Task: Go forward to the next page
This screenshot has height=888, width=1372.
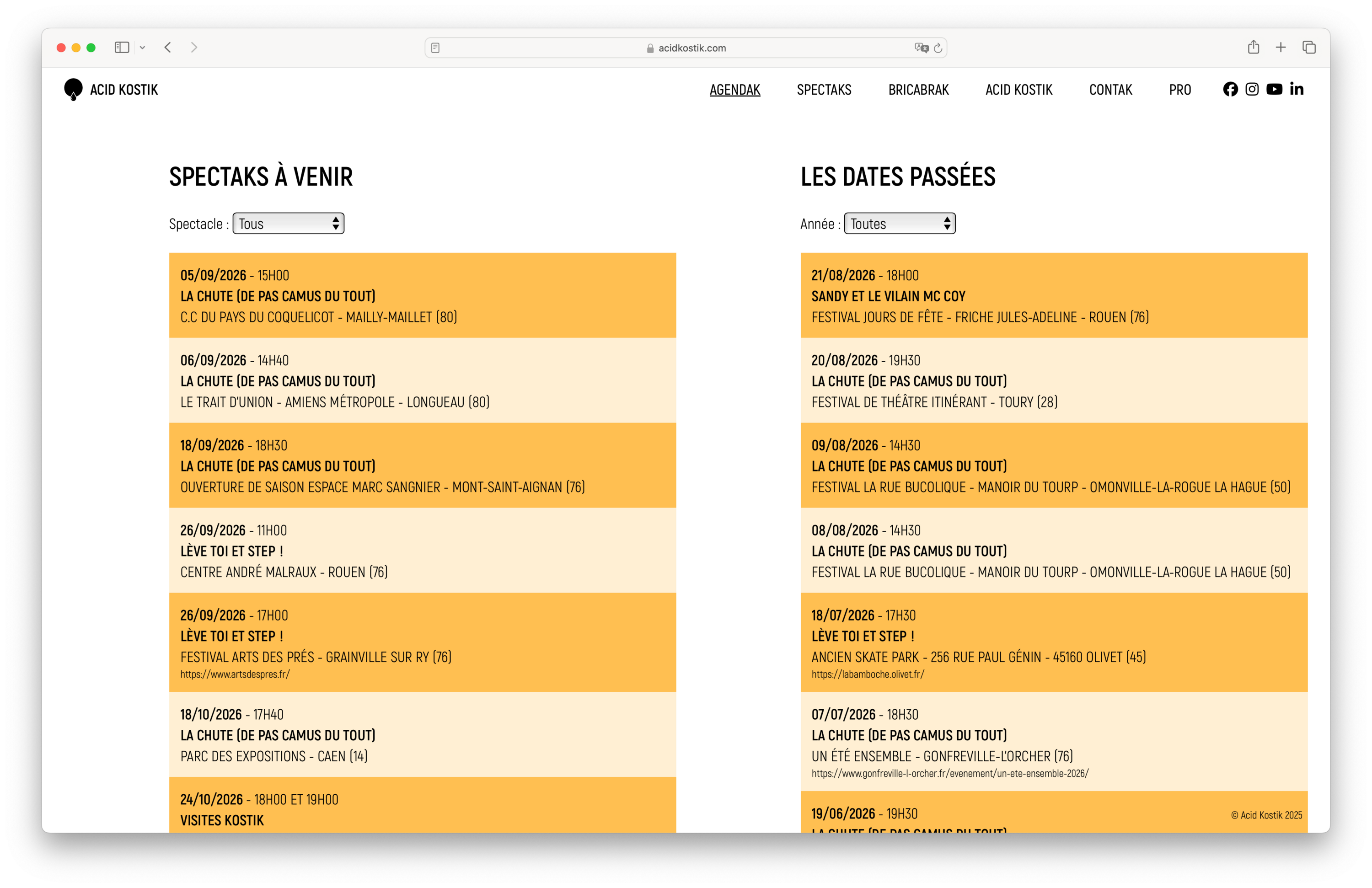Action: [x=194, y=48]
